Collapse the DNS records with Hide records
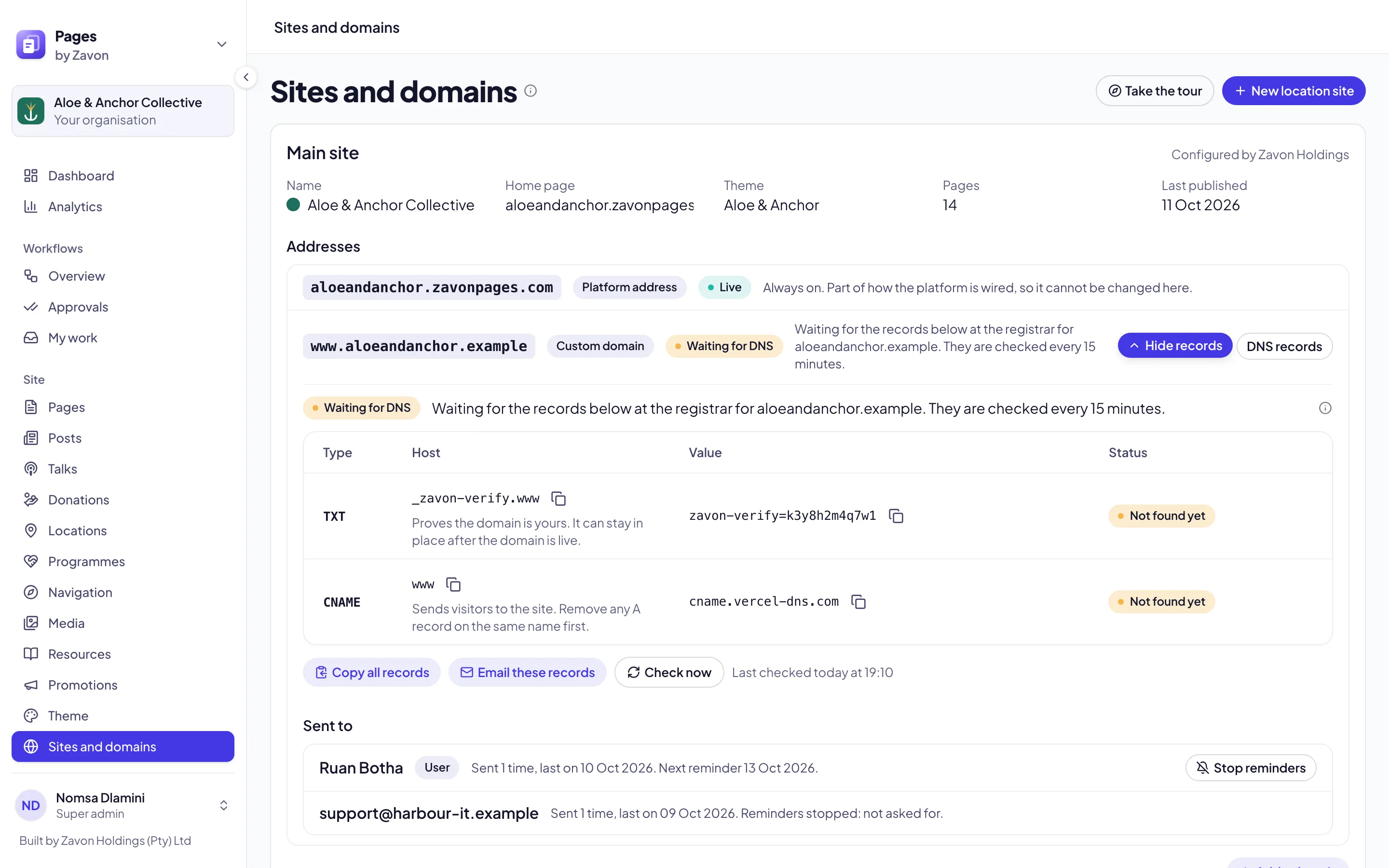The width and height of the screenshot is (1389, 868). tap(1175, 346)
